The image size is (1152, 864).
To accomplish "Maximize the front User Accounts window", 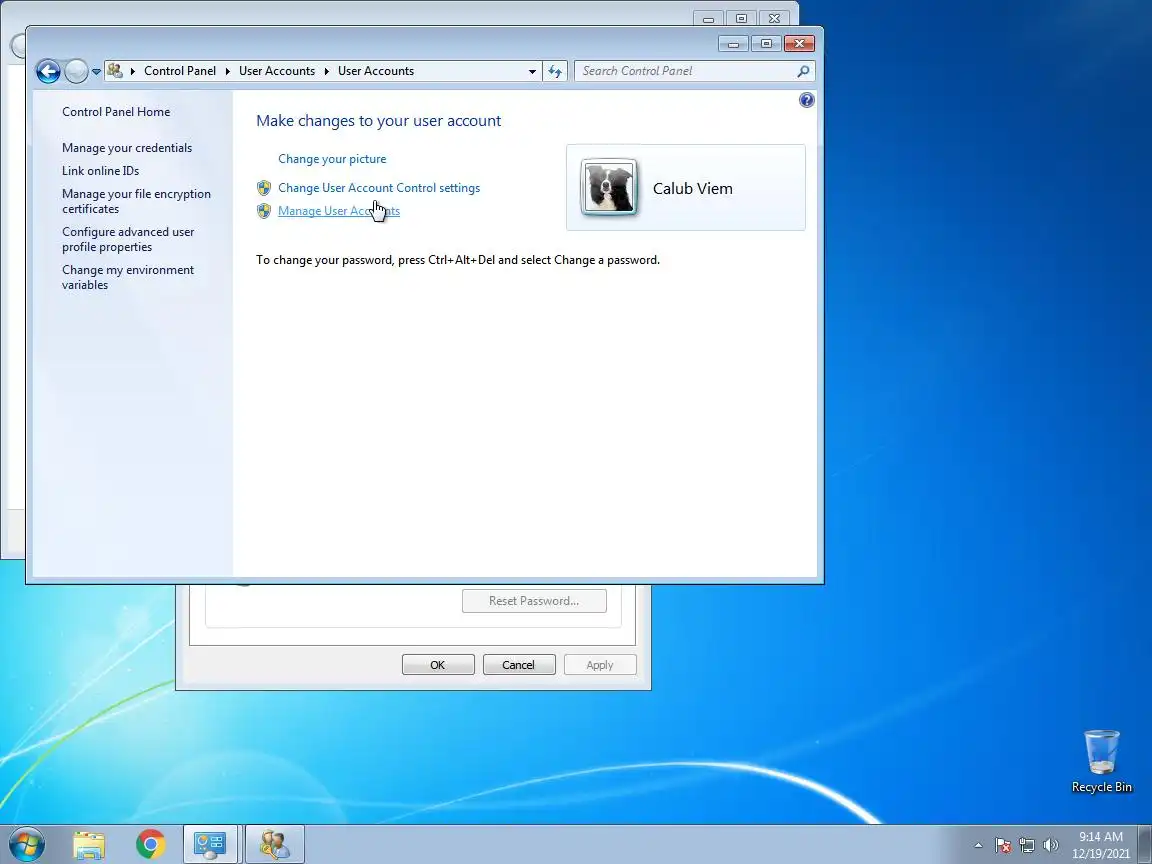I will (x=766, y=44).
